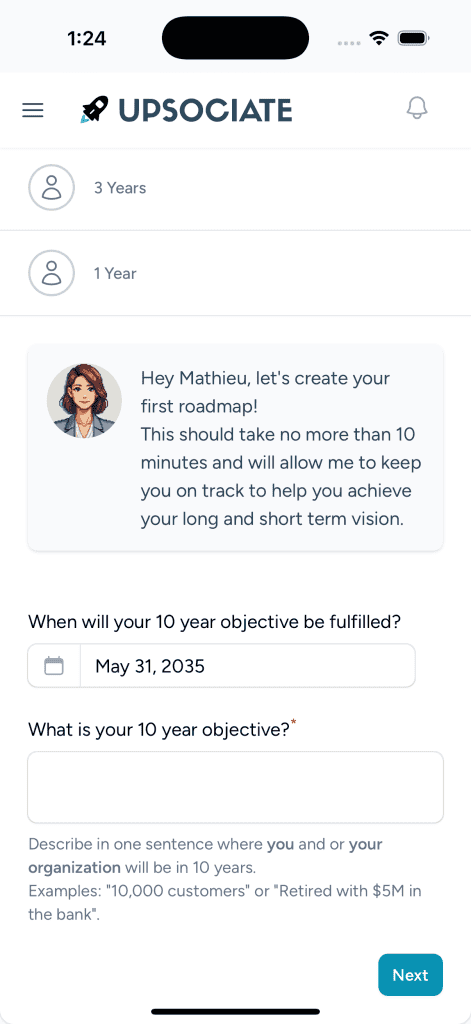Tap the 3 Years profile icon
The width and height of the screenshot is (471, 1024).
tap(51, 188)
